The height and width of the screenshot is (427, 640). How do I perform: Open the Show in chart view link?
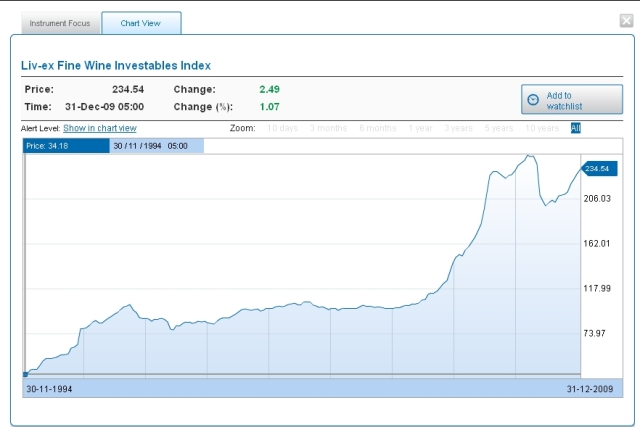coord(100,128)
